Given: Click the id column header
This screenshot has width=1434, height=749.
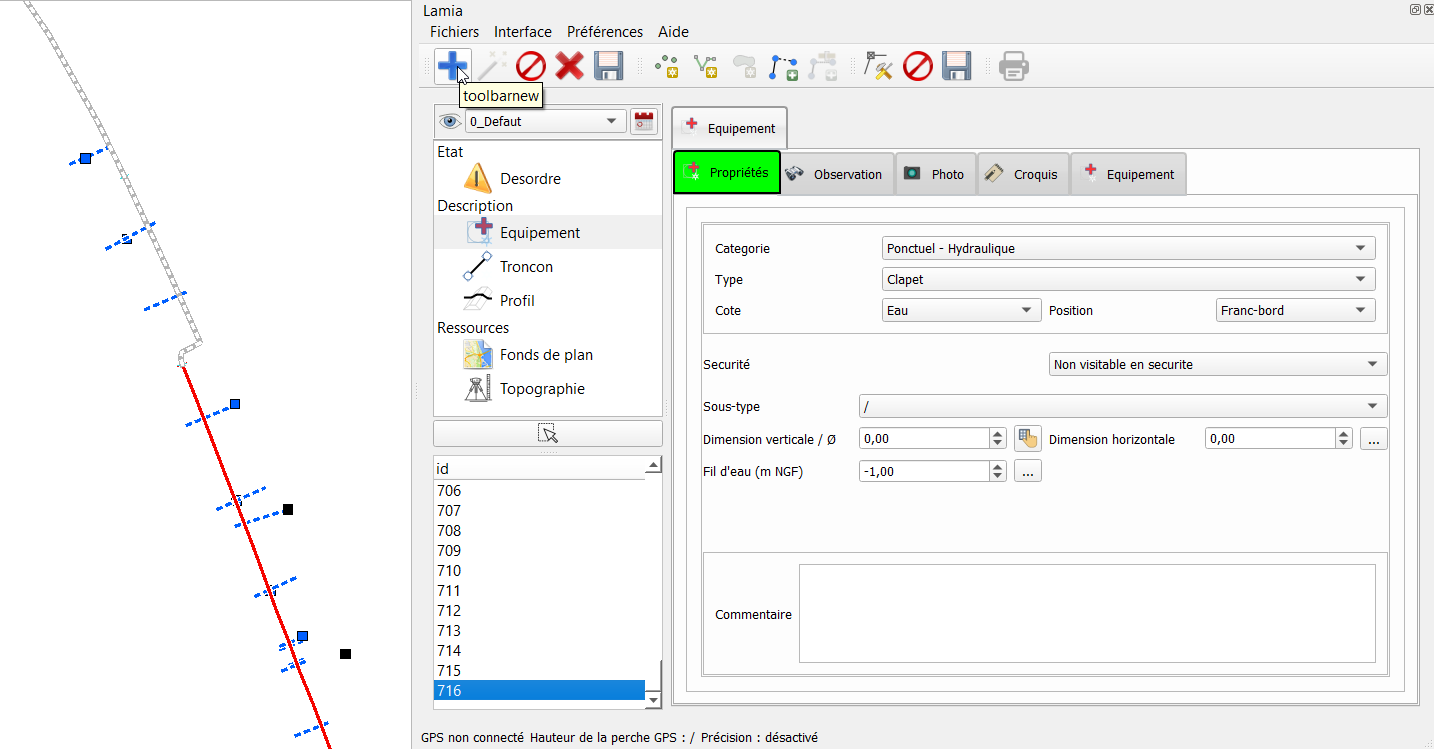Looking at the screenshot, I should click(x=540, y=468).
